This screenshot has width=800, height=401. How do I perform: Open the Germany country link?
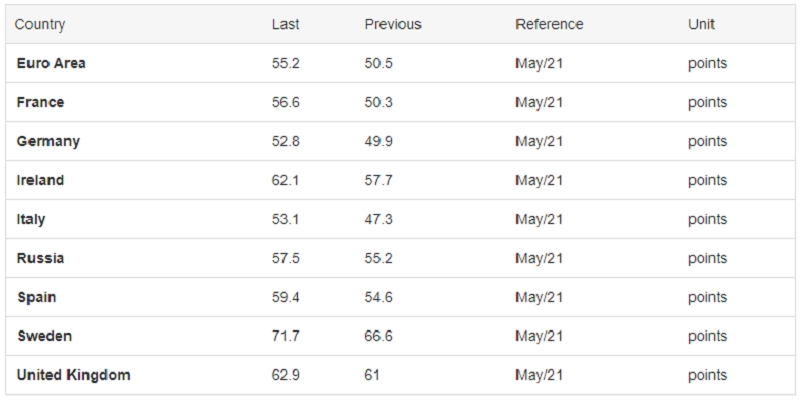[48, 141]
